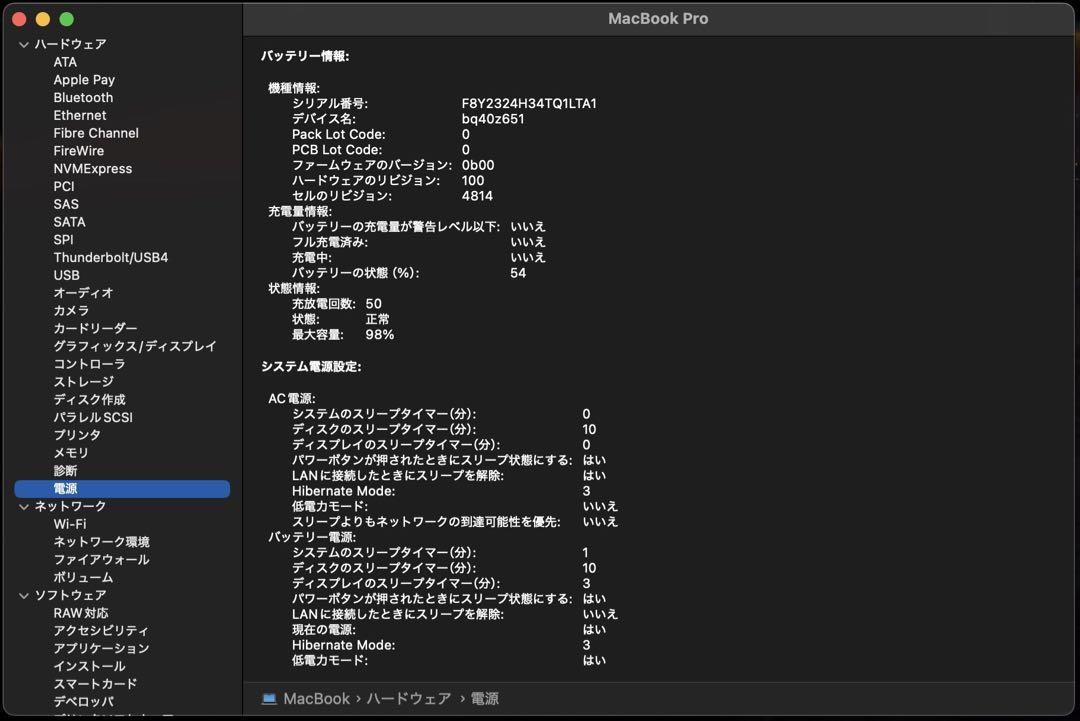Collapse the ハードウェア section chevron

tap(24, 45)
